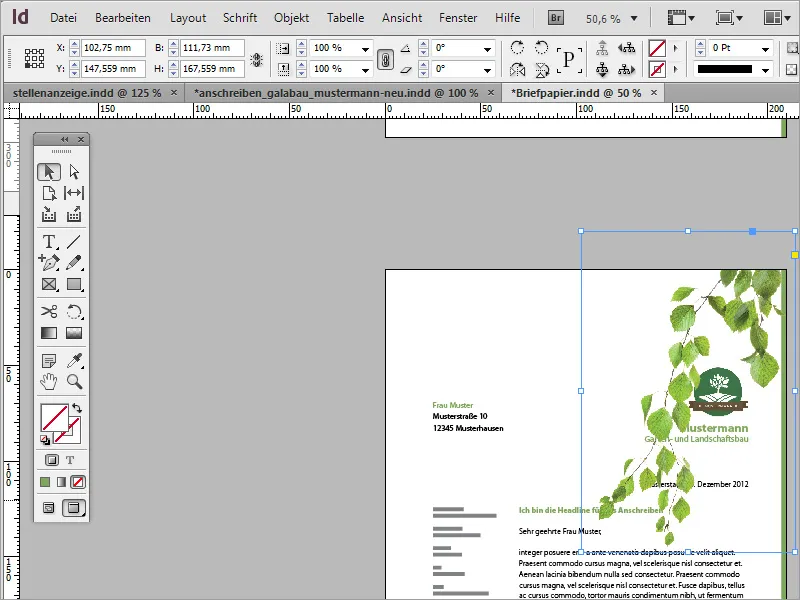This screenshot has height=600, width=800.
Task: Click the reference point locator grid
Action: coord(34,58)
